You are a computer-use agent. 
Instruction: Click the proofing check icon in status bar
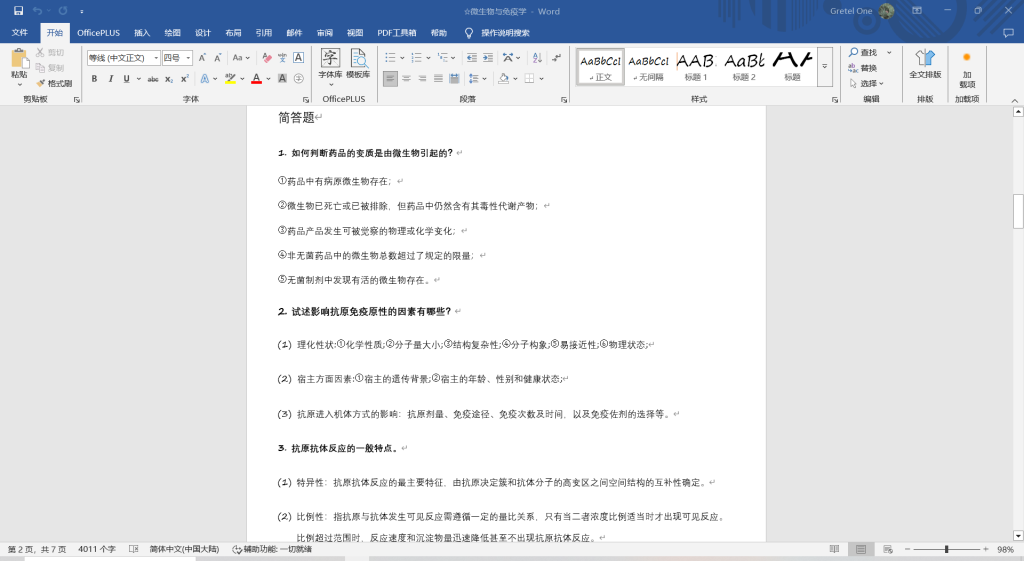[133, 549]
